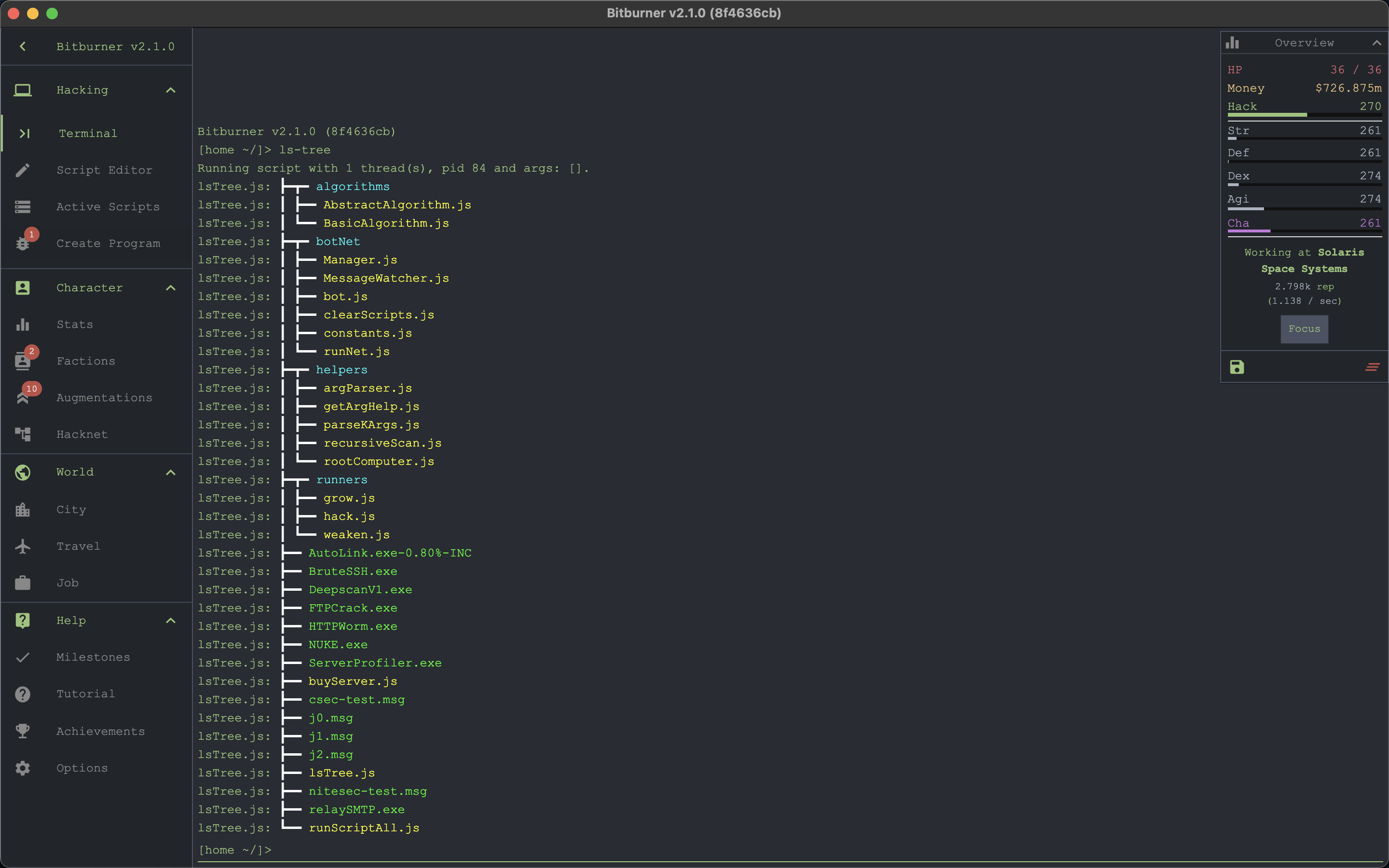Select the Factions menu item

[85, 360]
